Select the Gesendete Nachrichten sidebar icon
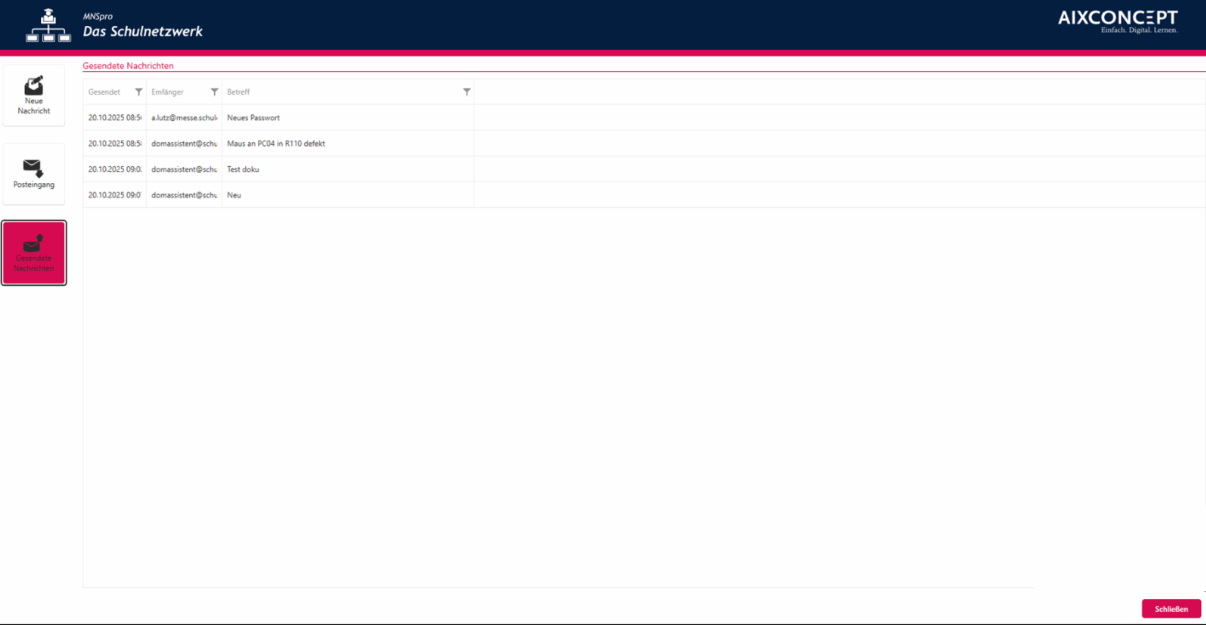Screen dimensions: 1206x625 pyautogui.click(x=34, y=245)
